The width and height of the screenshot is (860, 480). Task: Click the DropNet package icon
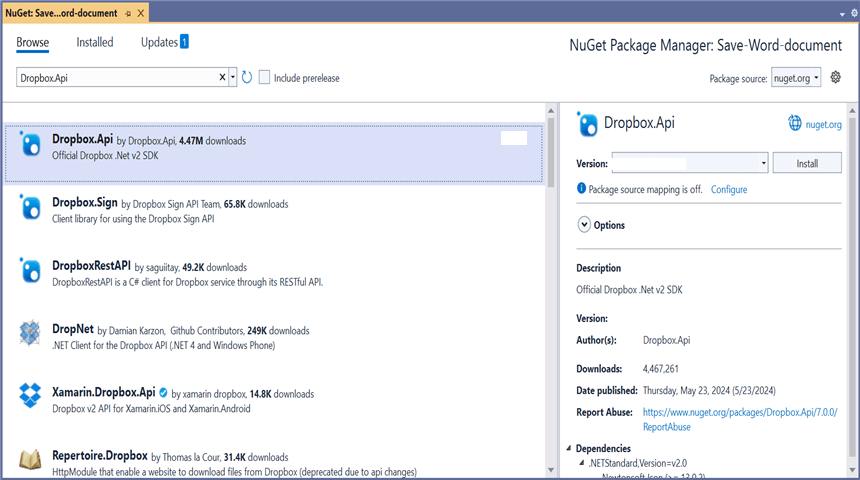pos(30,333)
